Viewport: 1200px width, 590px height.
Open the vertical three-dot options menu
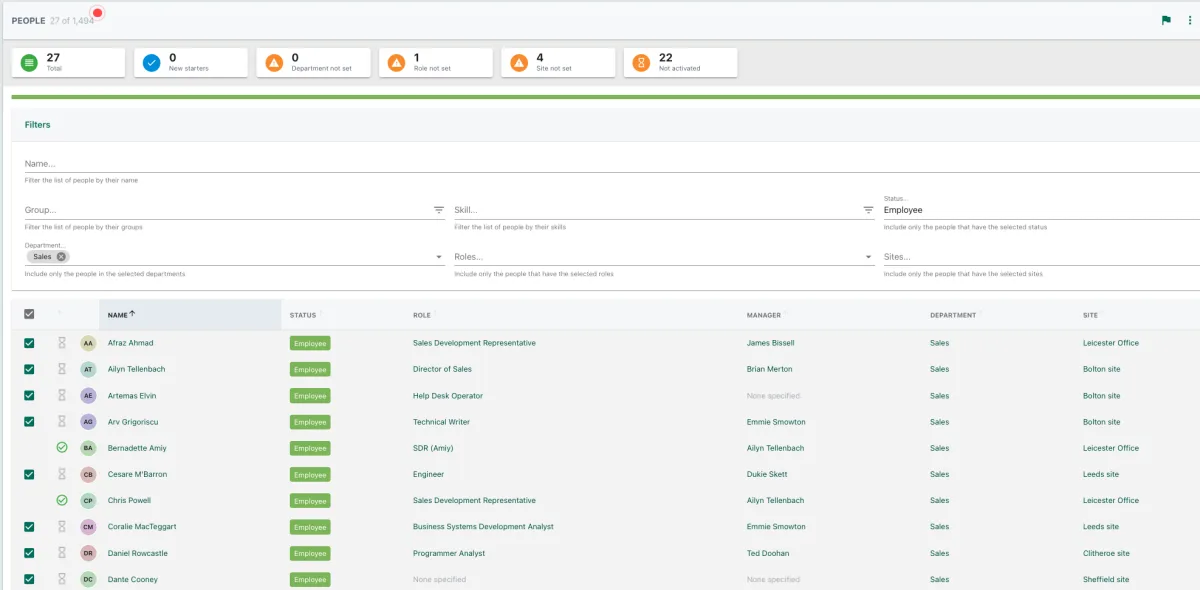[1190, 20]
